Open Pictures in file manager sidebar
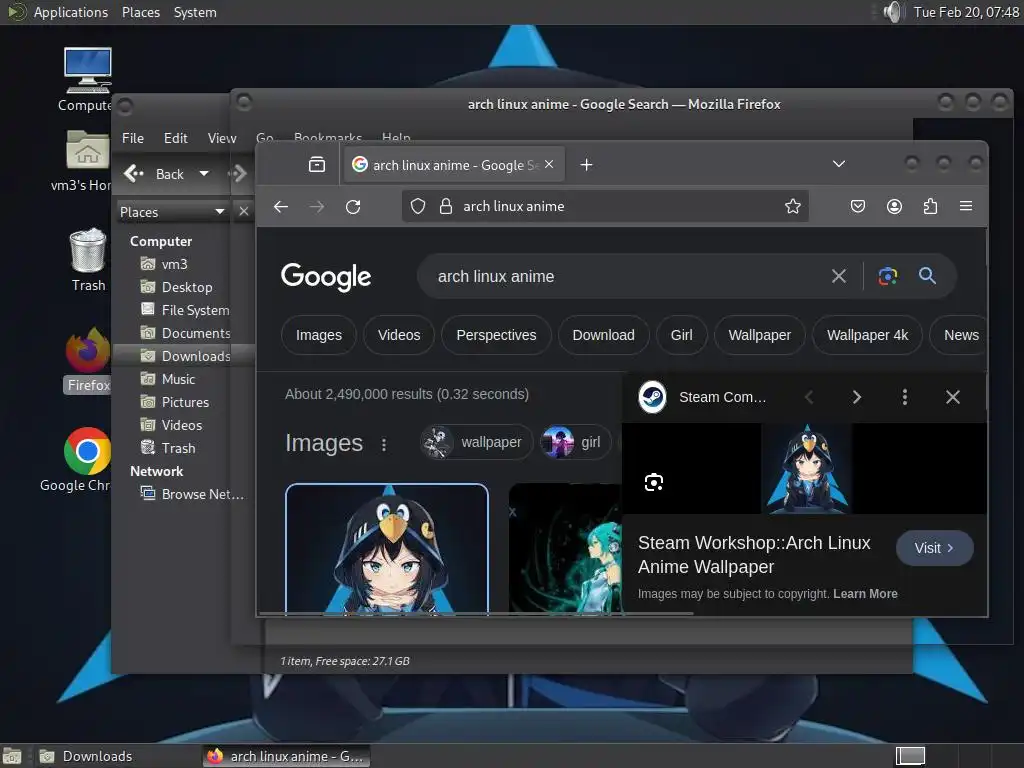1024x768 pixels. pyautogui.click(x=185, y=402)
